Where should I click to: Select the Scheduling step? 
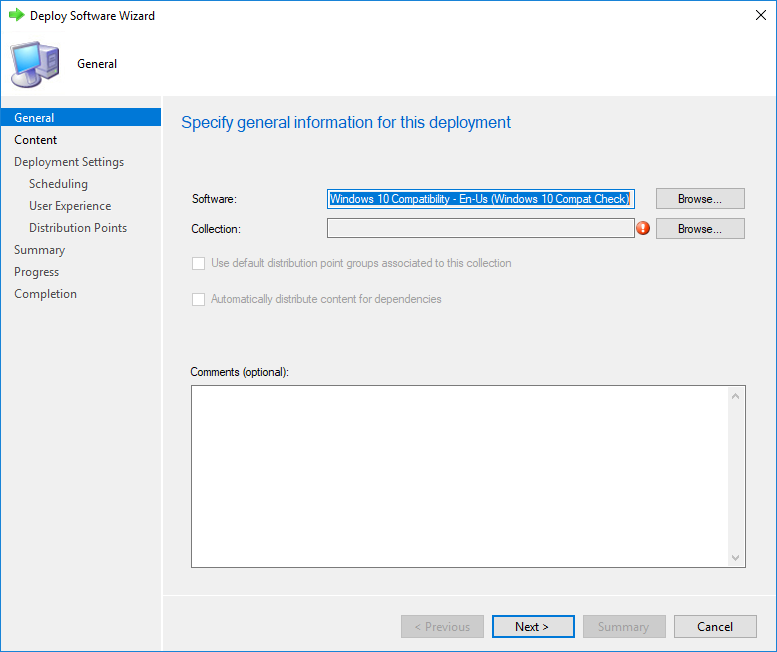[x=58, y=184]
